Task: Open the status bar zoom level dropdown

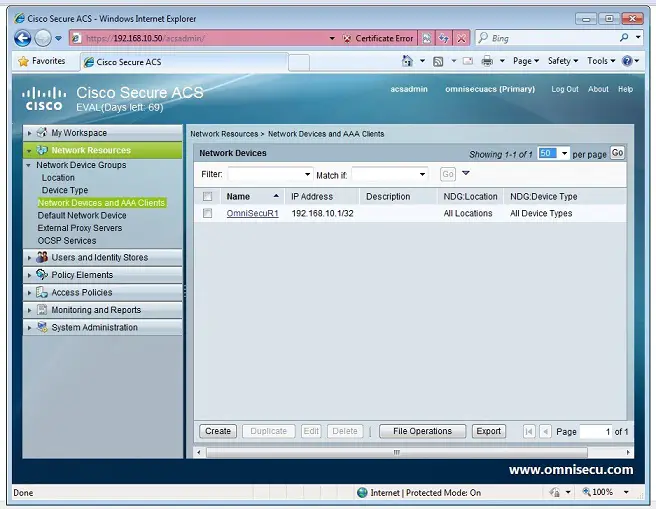Action: tap(626, 492)
